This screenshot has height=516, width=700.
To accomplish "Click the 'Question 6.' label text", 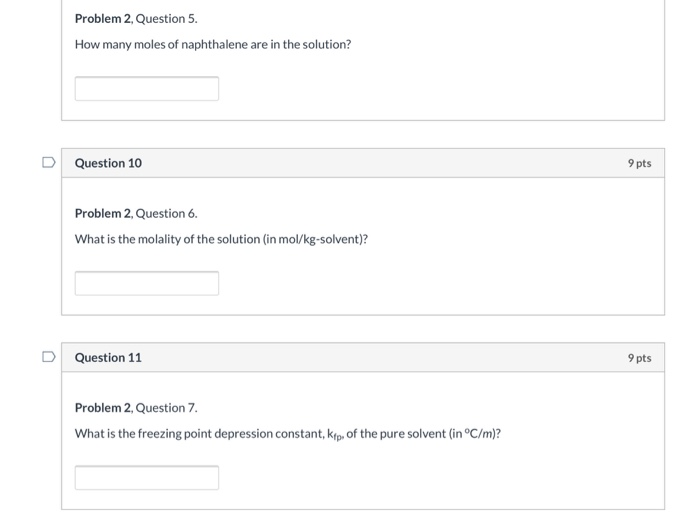I will tap(166, 213).
